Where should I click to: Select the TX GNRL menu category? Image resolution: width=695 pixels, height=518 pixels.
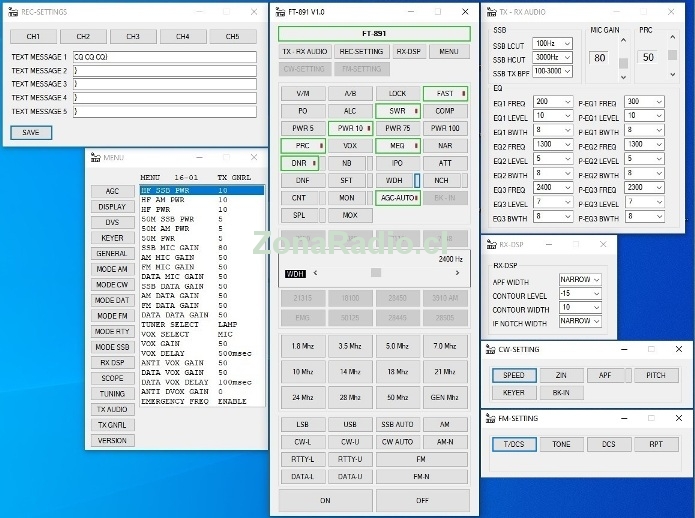(113, 425)
